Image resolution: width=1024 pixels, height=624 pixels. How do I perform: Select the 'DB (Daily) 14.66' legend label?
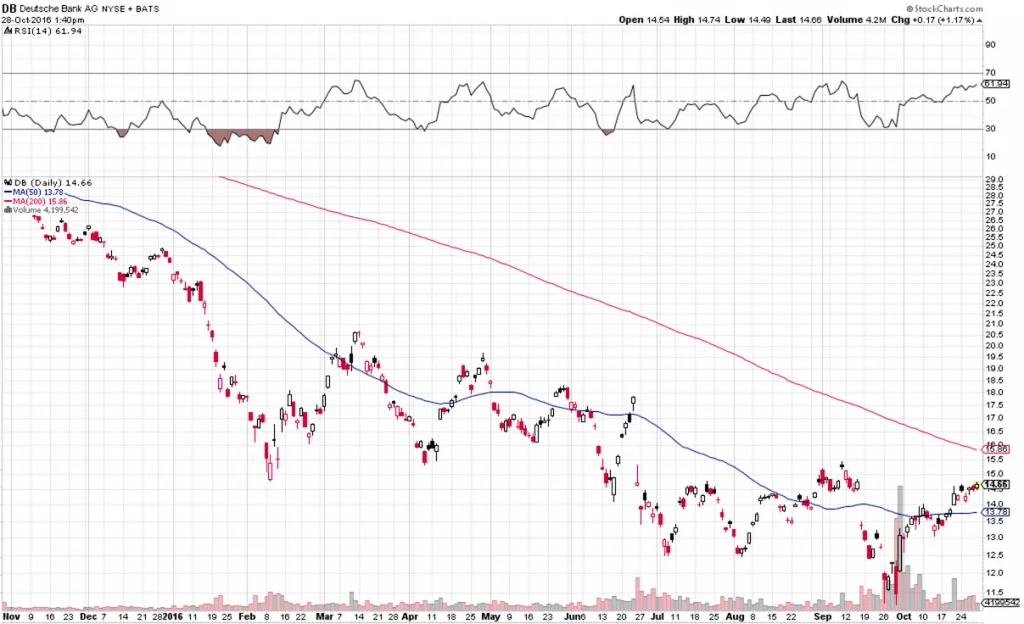pyautogui.click(x=53, y=183)
